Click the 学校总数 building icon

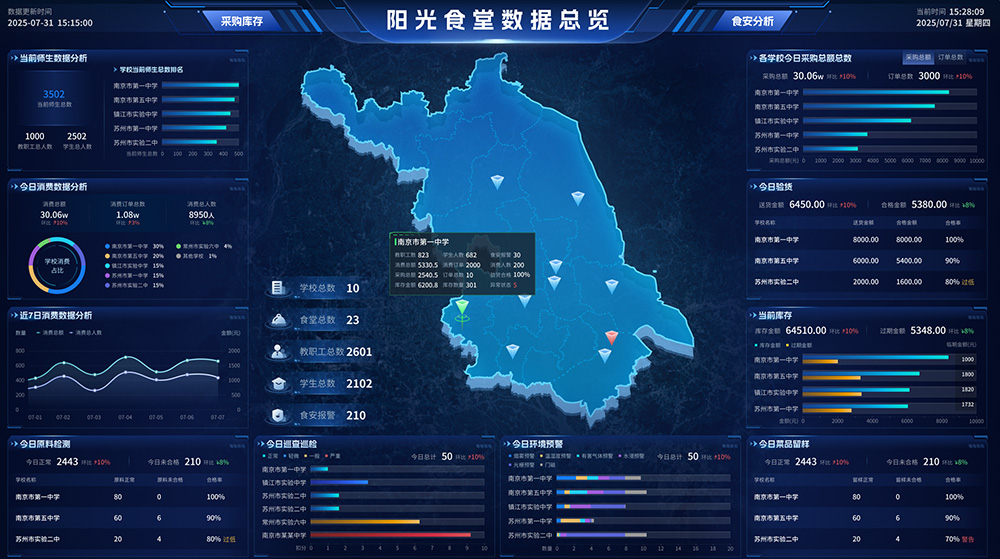pyautogui.click(x=278, y=288)
